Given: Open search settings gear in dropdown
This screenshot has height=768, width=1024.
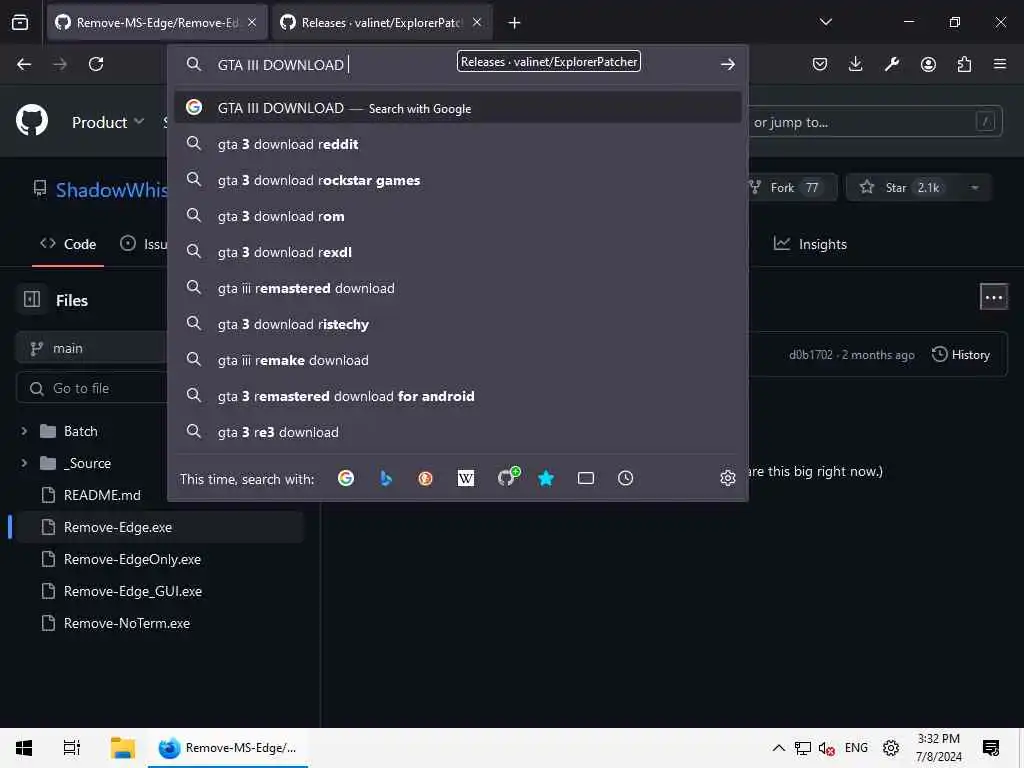Looking at the screenshot, I should 728,478.
